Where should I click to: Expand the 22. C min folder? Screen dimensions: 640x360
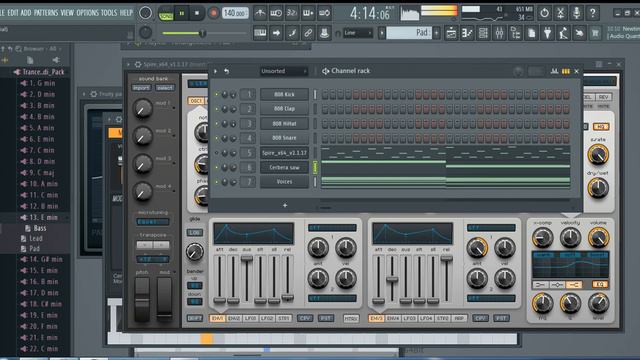[39, 349]
